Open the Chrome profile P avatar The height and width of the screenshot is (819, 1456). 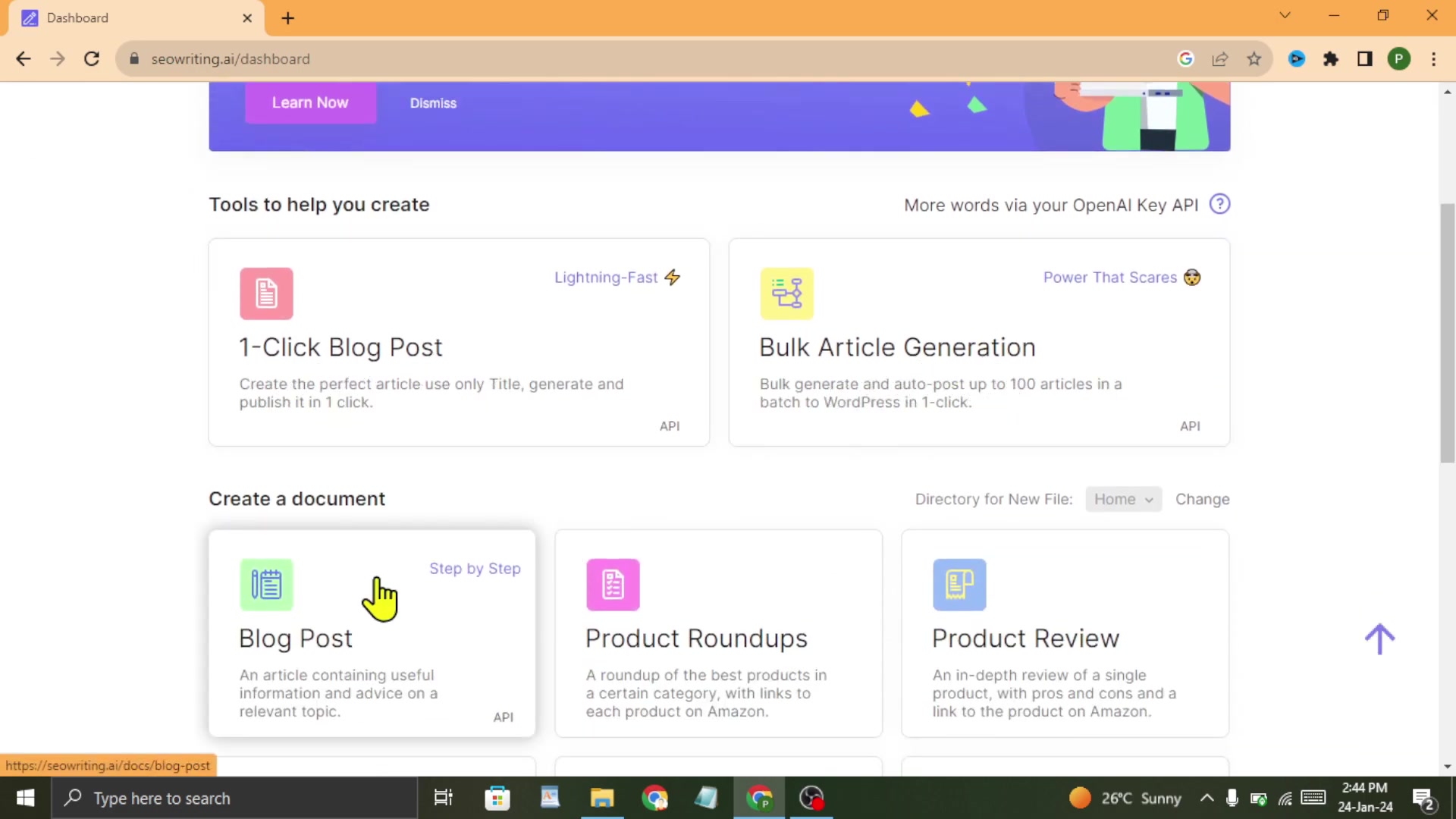1399,59
